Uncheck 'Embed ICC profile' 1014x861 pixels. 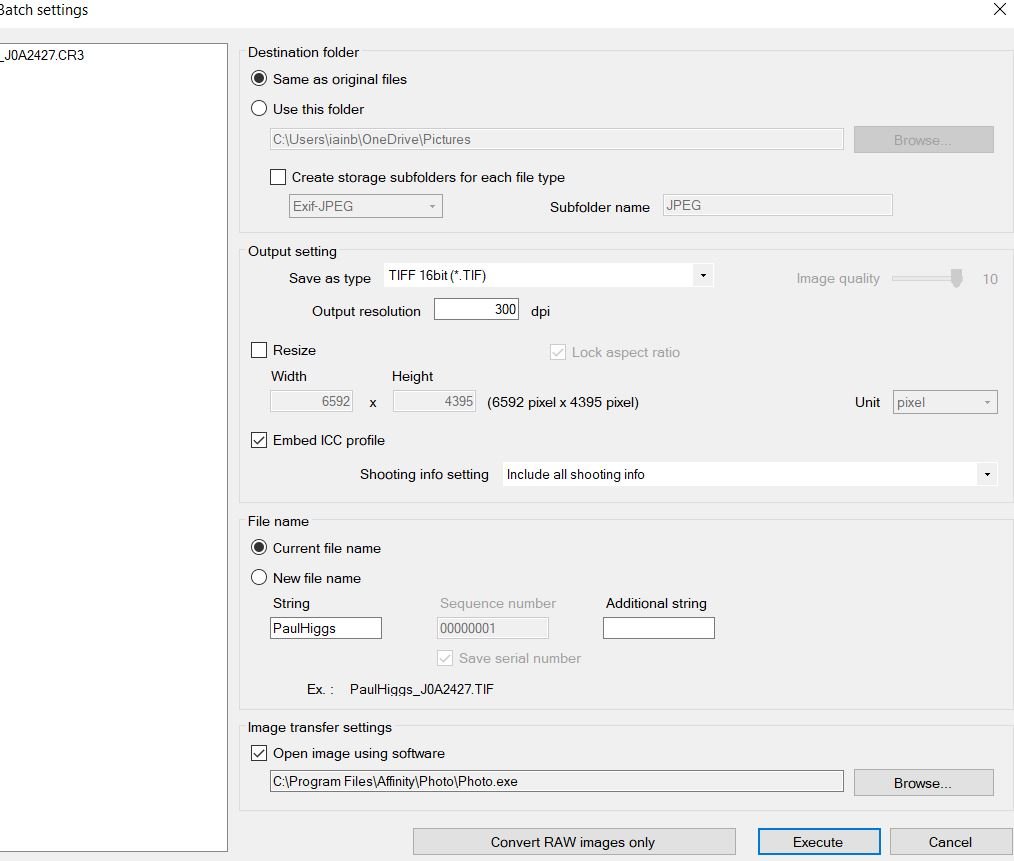tap(259, 441)
